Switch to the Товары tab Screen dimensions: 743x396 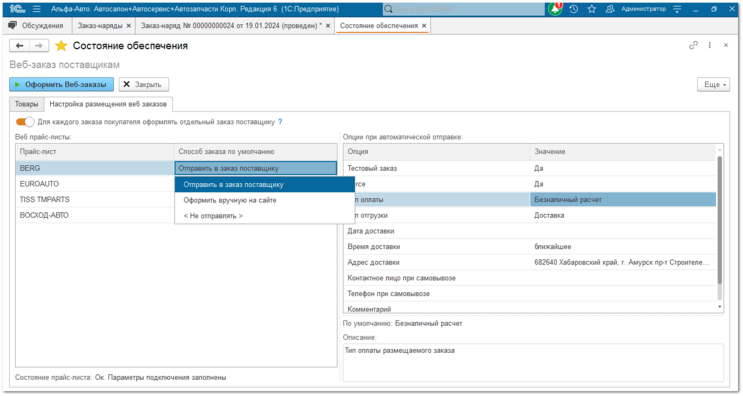[x=27, y=104]
